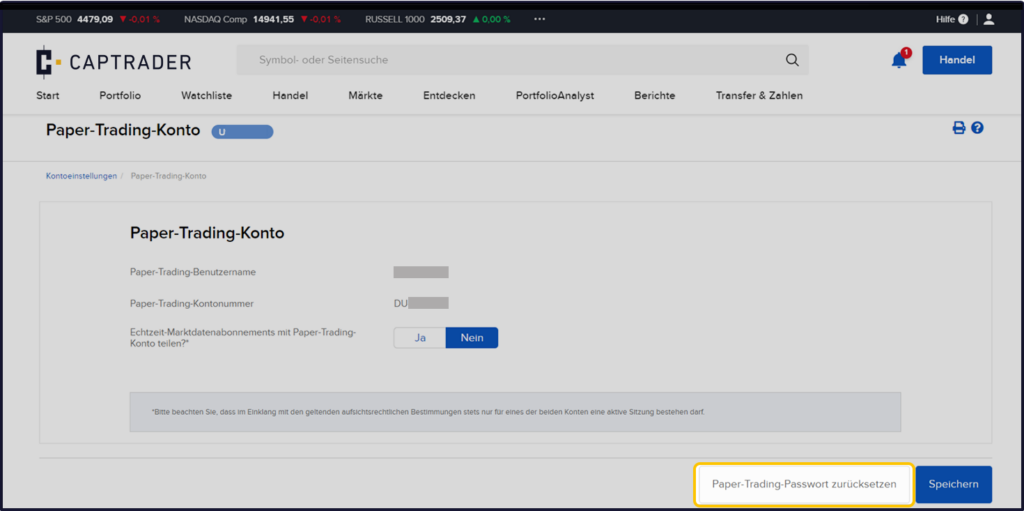Go to Kontoeinstellungen breadcrumb link
Image resolution: width=1024 pixels, height=511 pixels.
[x=82, y=176]
